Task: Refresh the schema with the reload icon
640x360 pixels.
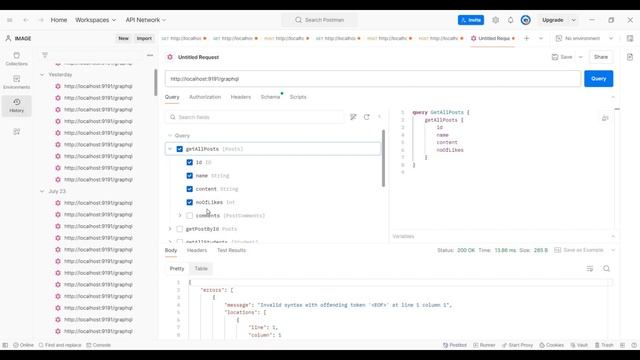Action: (x=367, y=117)
